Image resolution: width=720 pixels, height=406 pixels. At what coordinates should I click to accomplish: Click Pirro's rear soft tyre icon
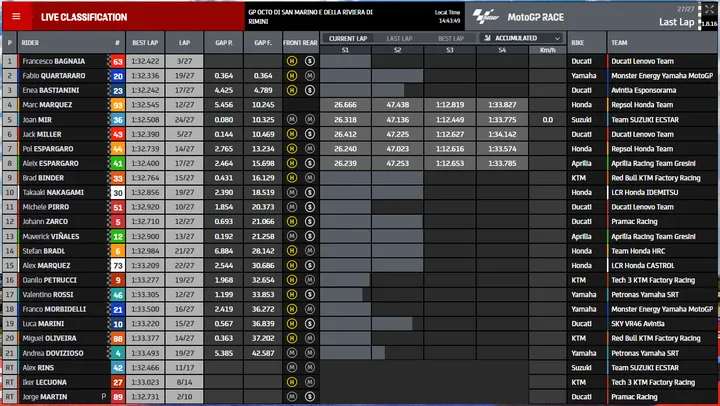pos(310,207)
